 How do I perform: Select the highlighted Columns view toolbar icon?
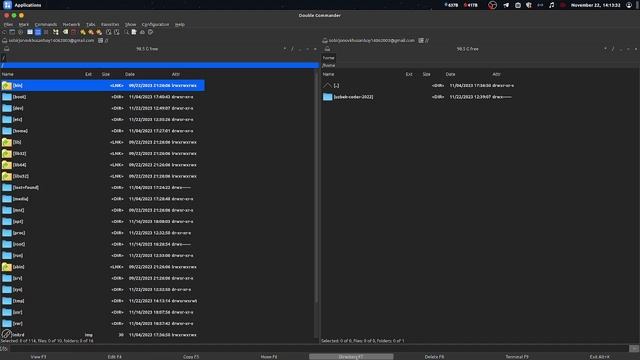(38, 32)
